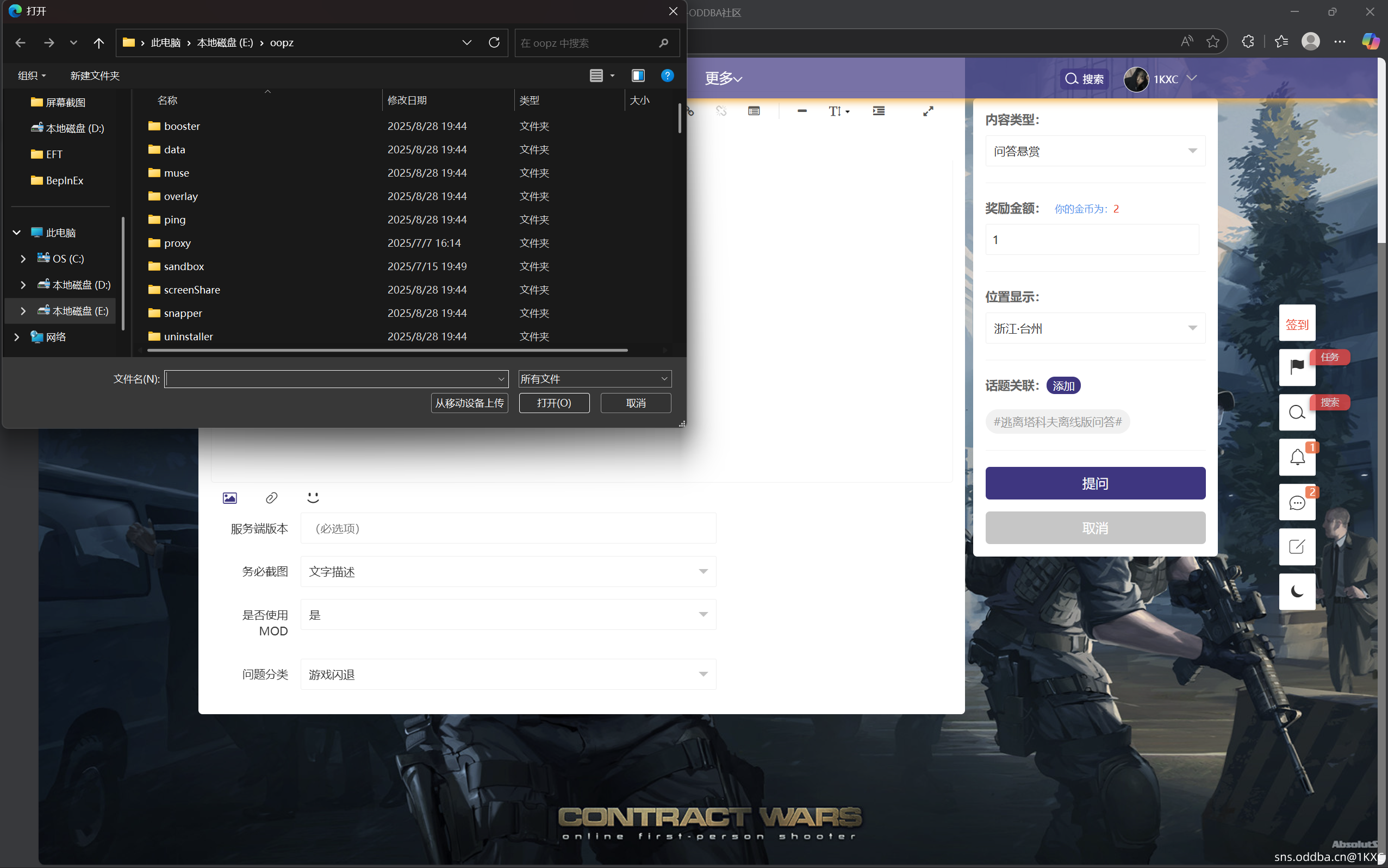The height and width of the screenshot is (868, 1388).
Task: Open the 更多 menu on webpage
Action: pyautogui.click(x=723, y=79)
